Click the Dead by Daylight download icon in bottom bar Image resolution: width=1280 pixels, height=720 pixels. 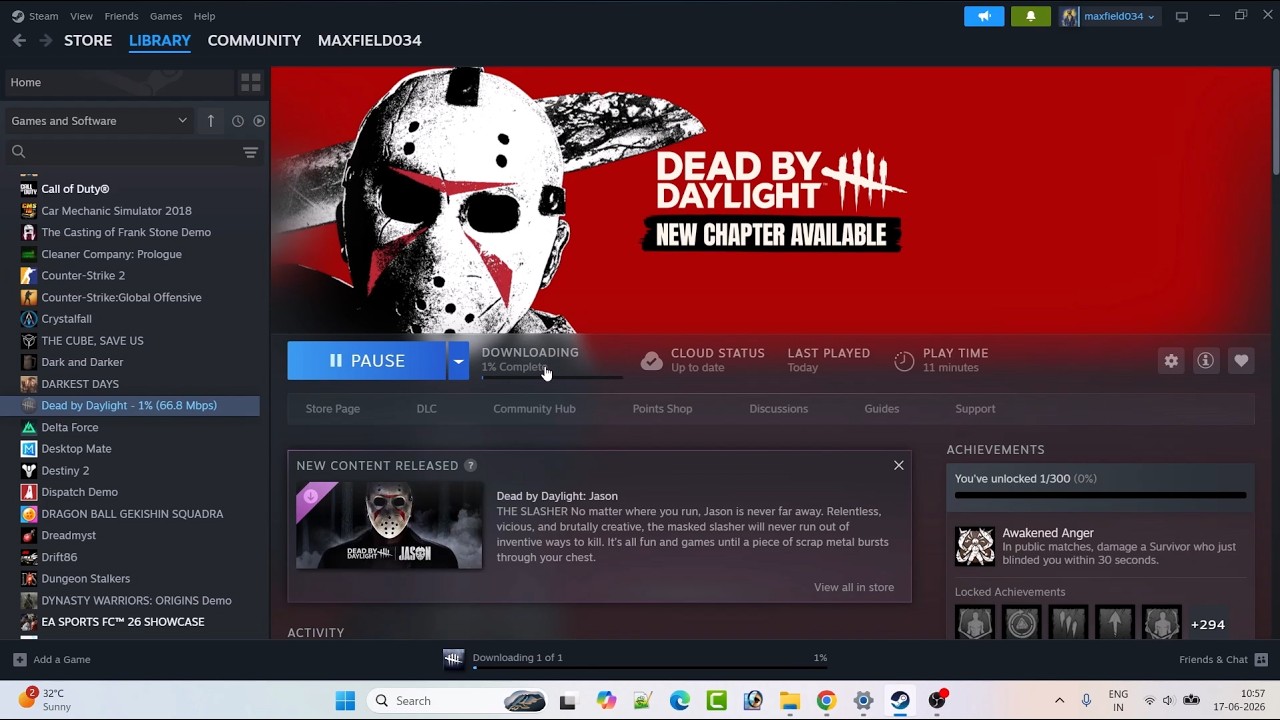point(454,658)
